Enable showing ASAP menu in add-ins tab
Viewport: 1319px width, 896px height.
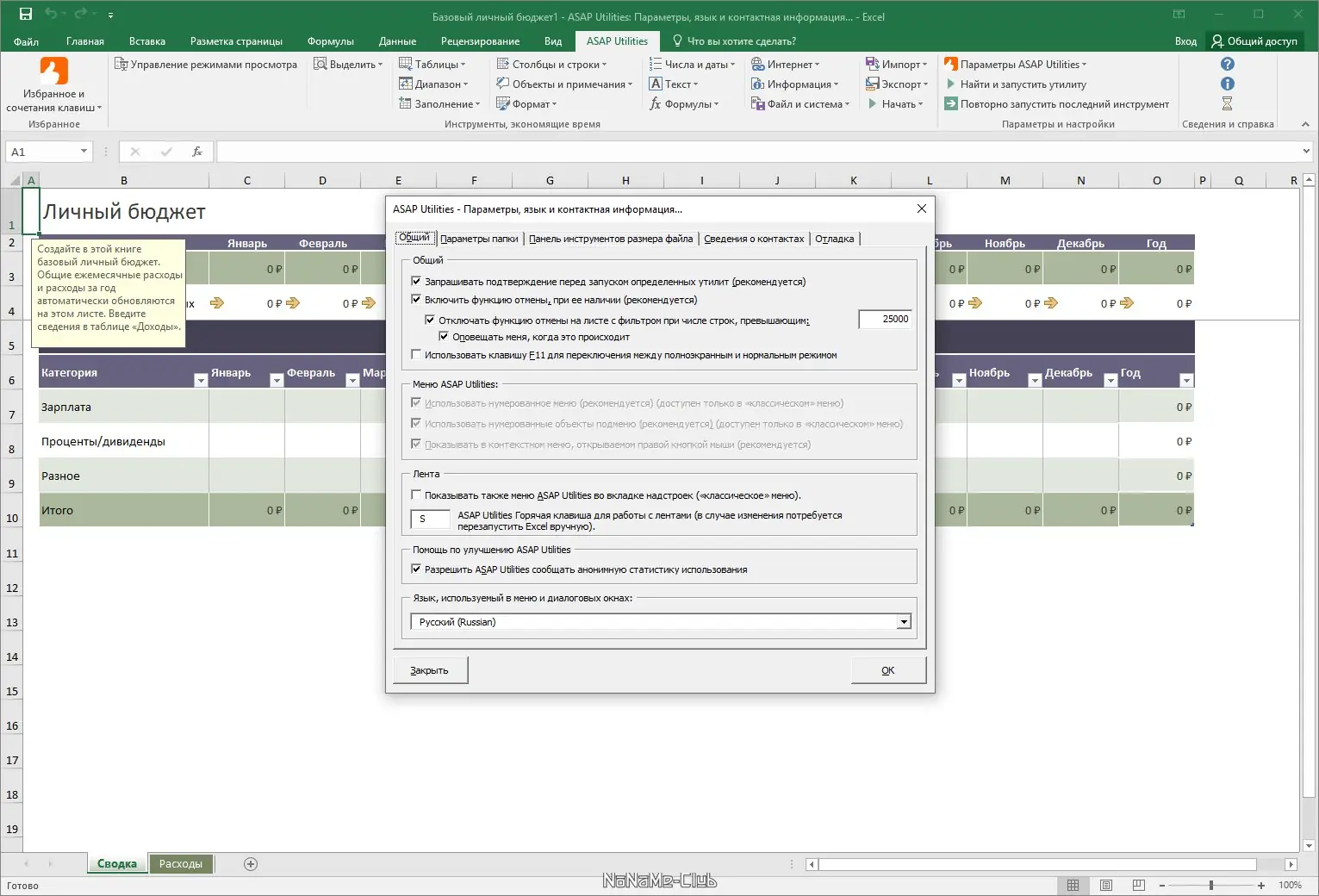416,495
